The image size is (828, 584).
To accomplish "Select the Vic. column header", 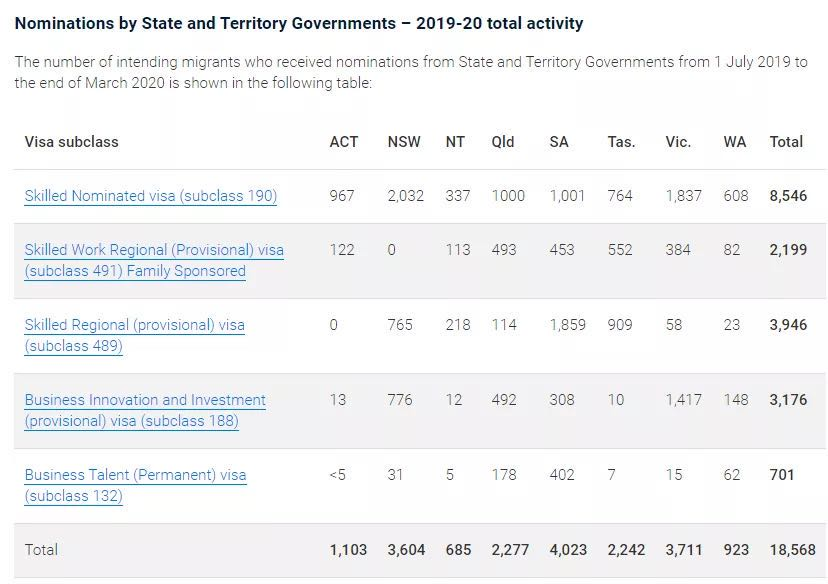I will (678, 142).
